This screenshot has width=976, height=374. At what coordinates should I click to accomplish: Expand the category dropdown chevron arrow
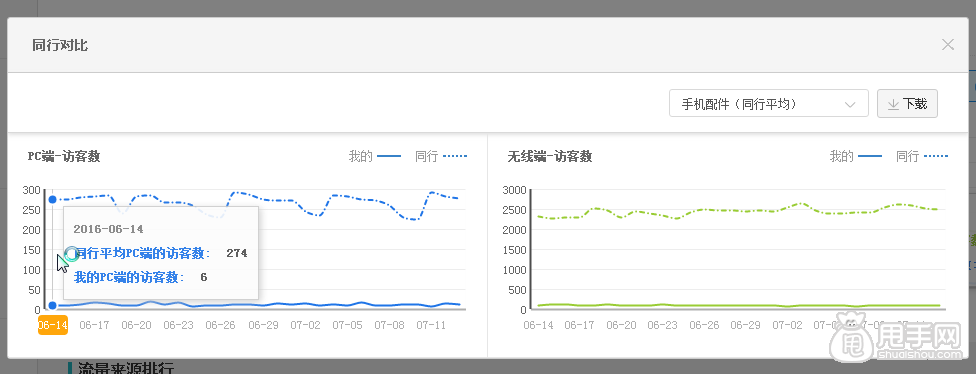pos(850,105)
